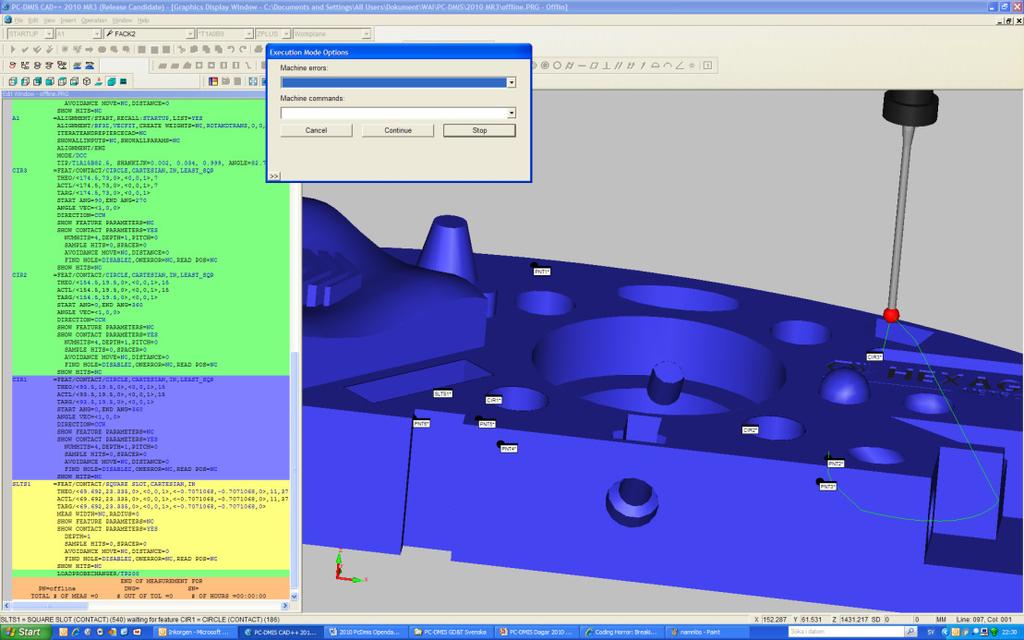Click the CIR1 feature line in edit window

click(x=150, y=379)
